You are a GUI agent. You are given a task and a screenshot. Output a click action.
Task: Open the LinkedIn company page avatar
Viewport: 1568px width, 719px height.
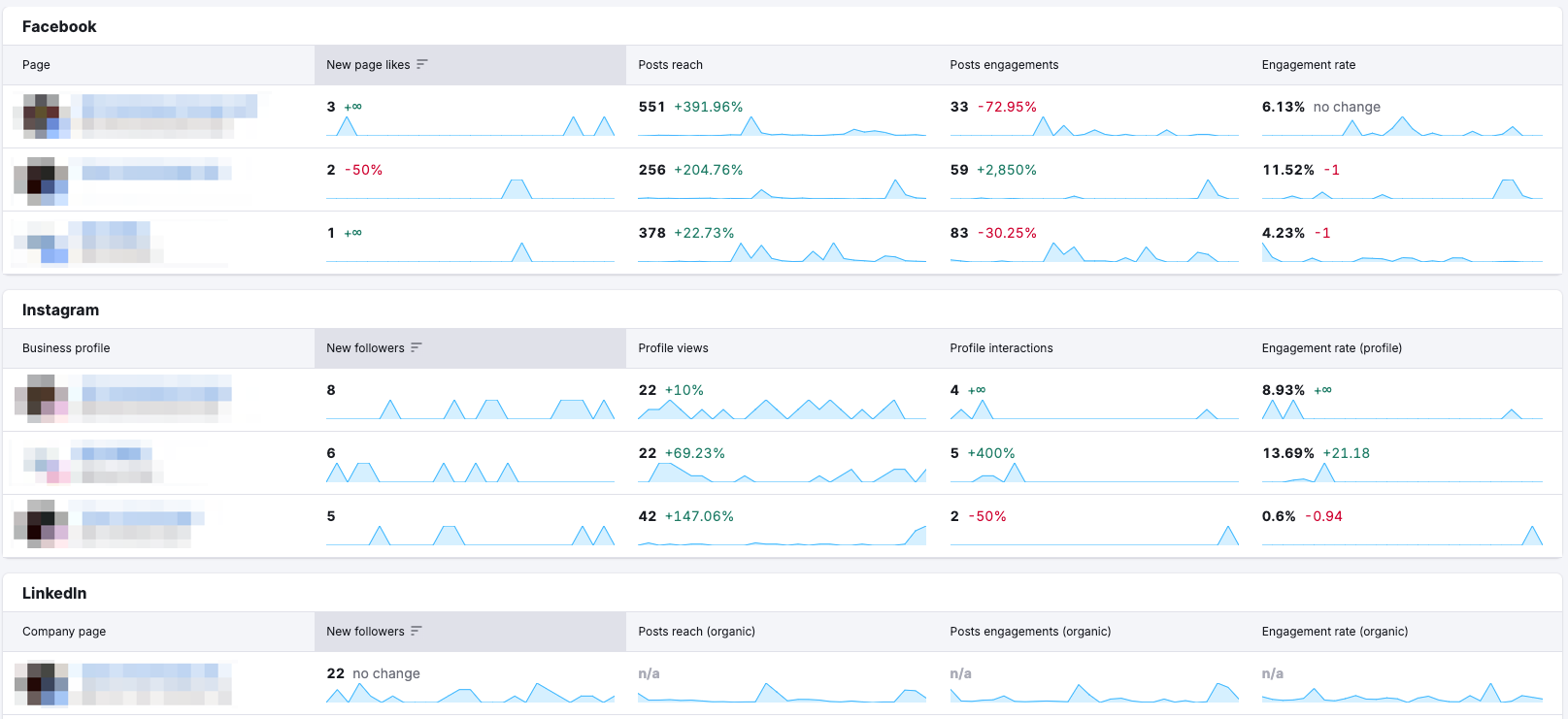pos(41,683)
